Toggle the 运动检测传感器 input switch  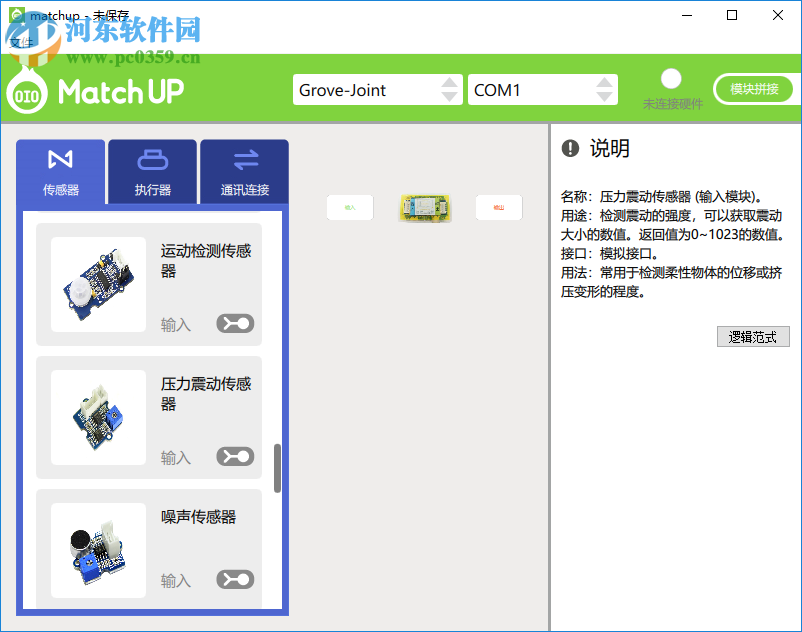coord(234,324)
